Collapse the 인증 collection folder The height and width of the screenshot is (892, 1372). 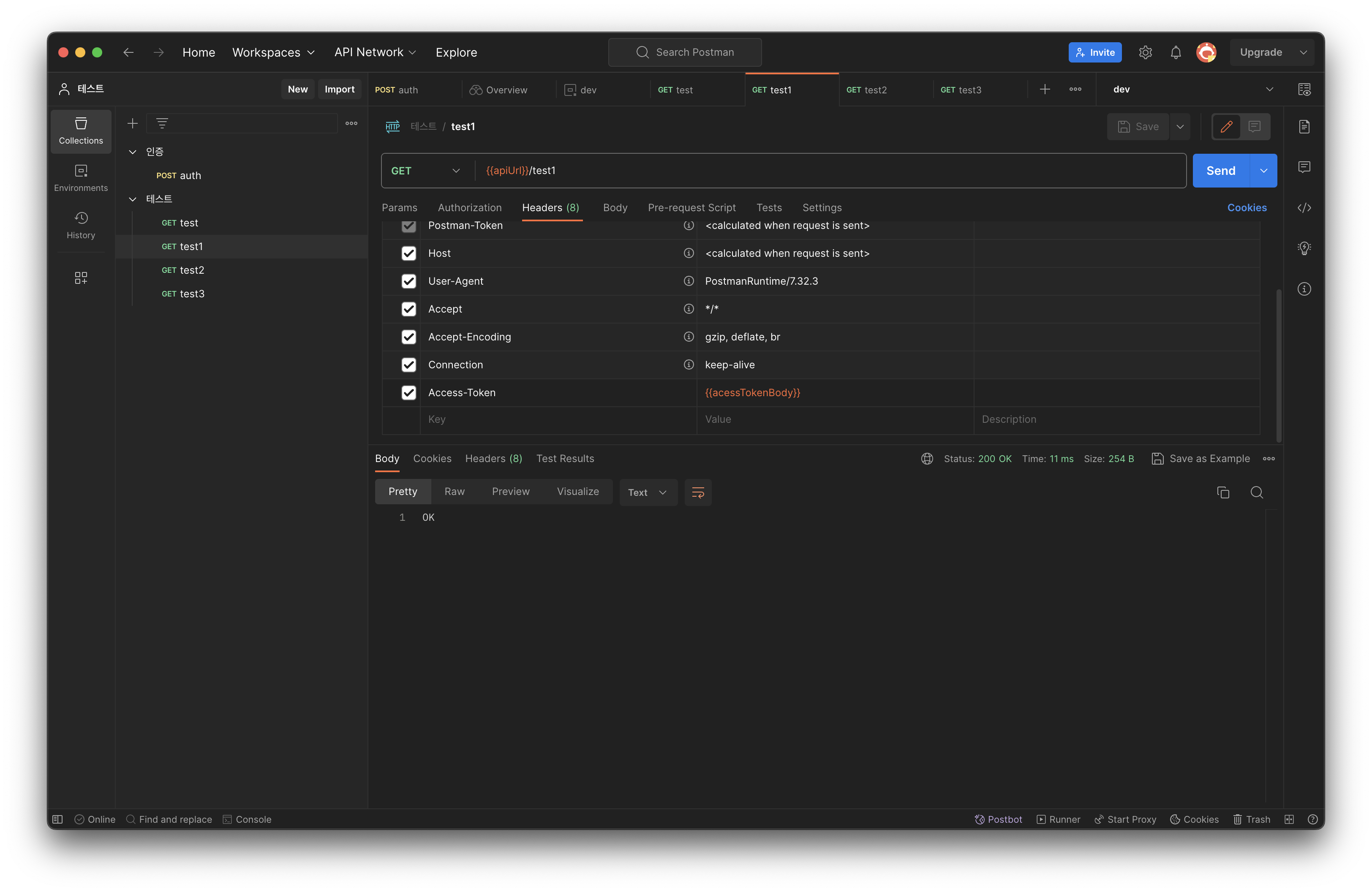(x=133, y=152)
